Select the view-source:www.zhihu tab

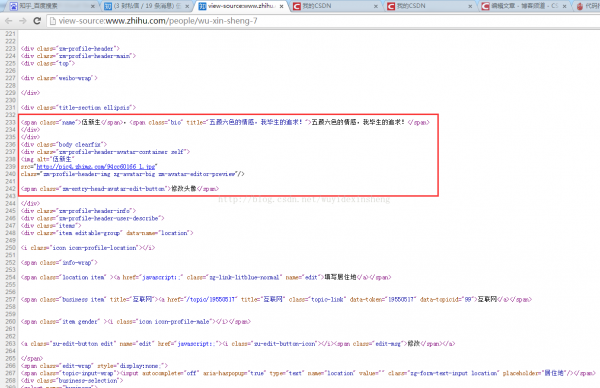[x=242, y=6]
